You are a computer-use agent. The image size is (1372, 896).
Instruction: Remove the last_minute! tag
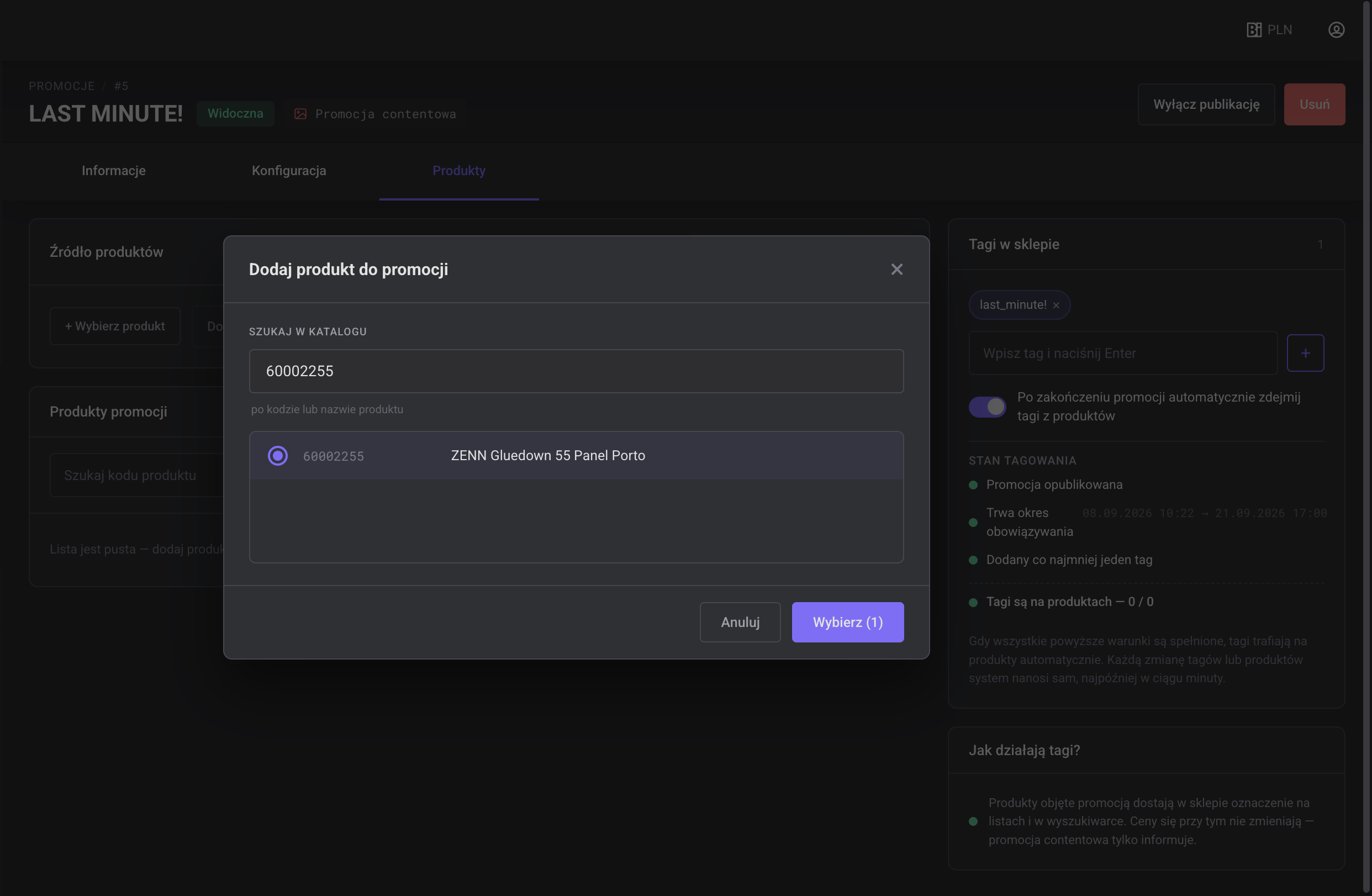click(1056, 305)
